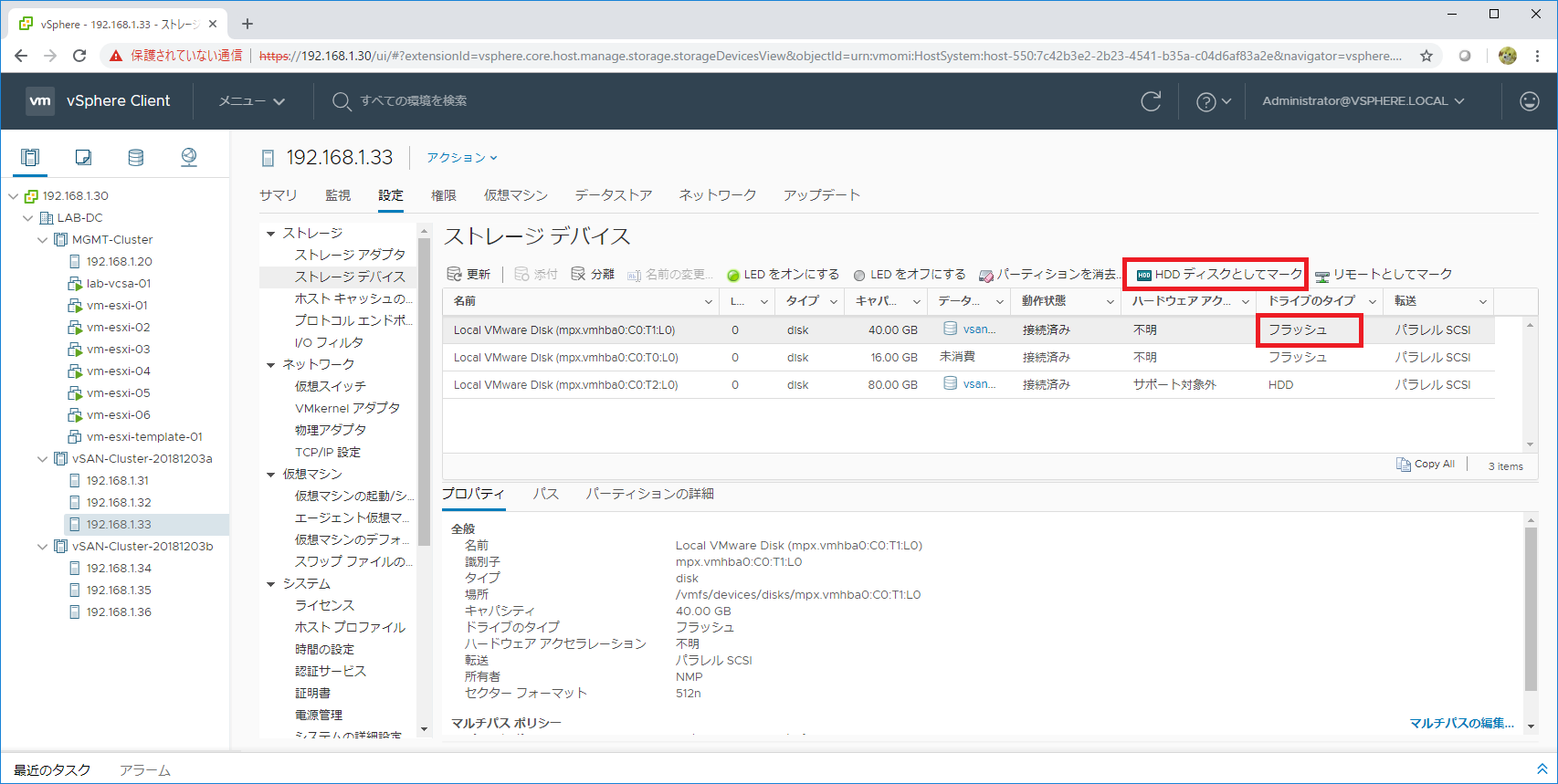Viewport: 1558px width, 784px height.
Task: Click the 分離 detach toolbar button
Action: click(x=593, y=274)
